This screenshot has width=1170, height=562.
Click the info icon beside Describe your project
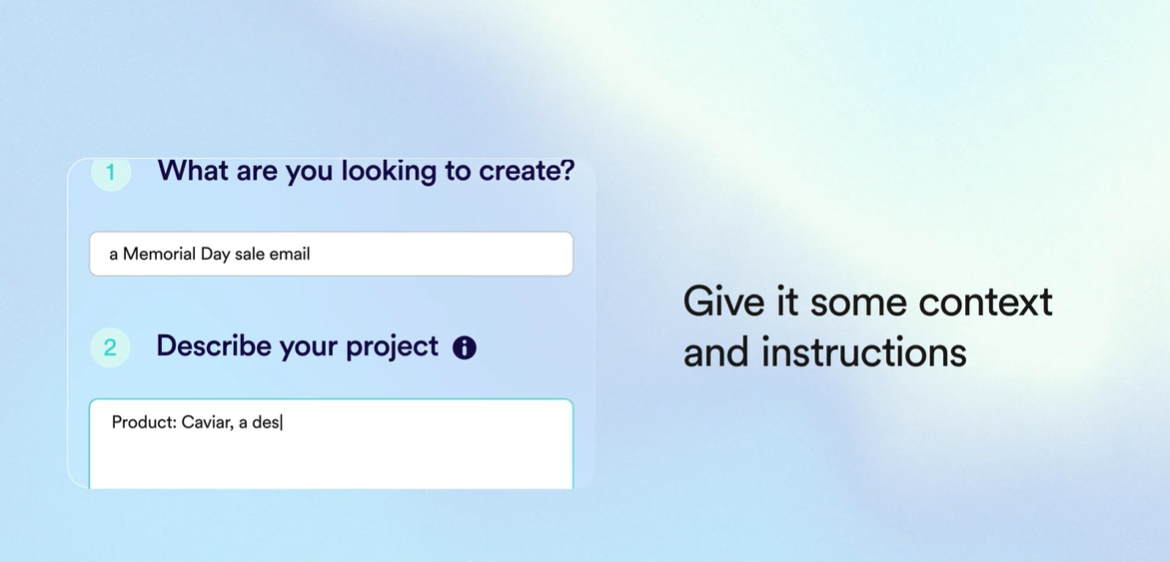(464, 348)
